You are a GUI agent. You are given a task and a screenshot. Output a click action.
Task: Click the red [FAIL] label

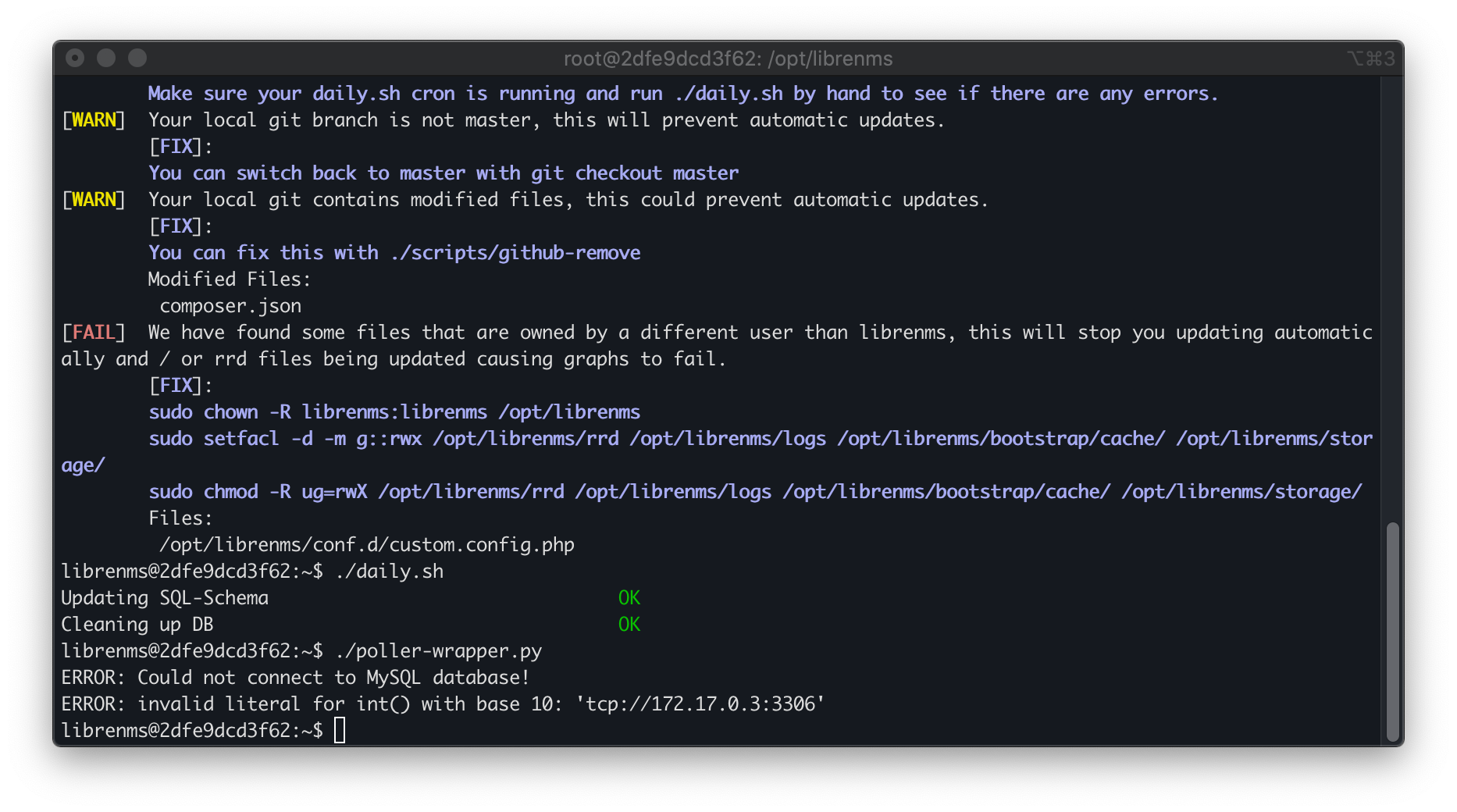click(94, 333)
